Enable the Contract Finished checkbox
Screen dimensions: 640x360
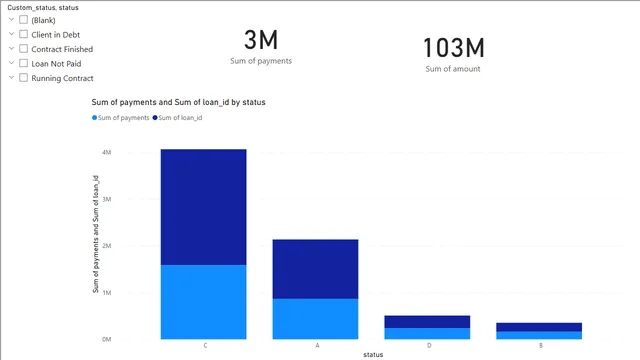pyautogui.click(x=24, y=49)
